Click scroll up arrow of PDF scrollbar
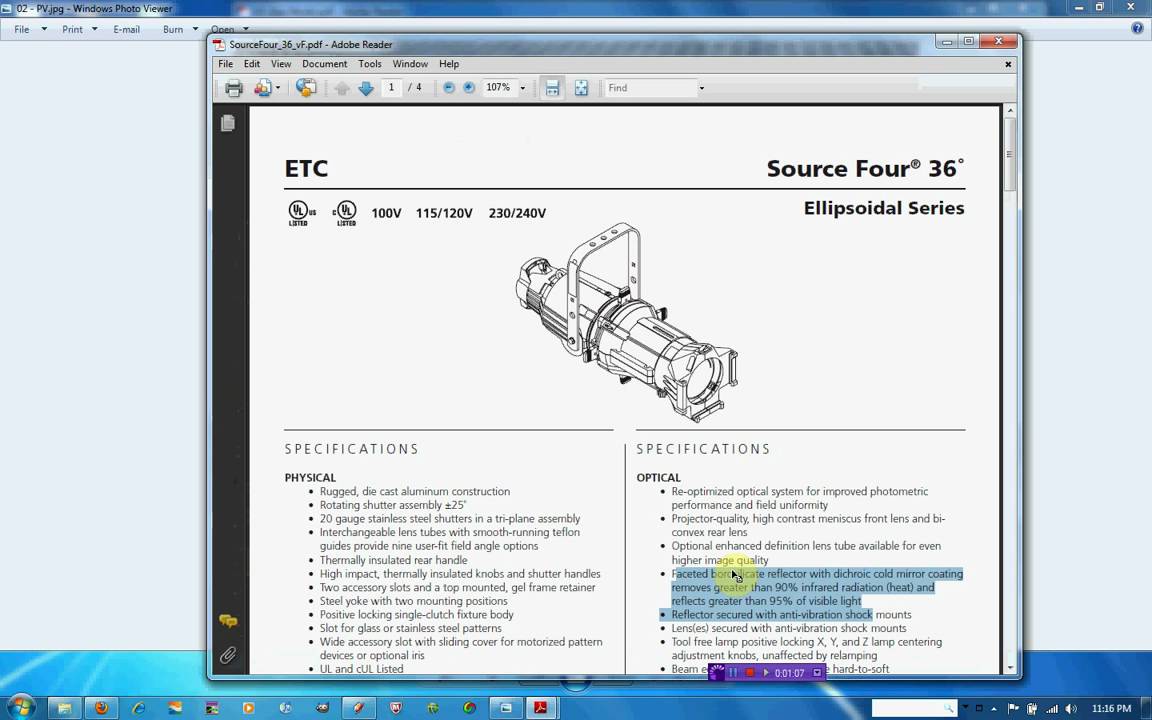Viewport: 1152px width, 720px height. coord(1010,111)
